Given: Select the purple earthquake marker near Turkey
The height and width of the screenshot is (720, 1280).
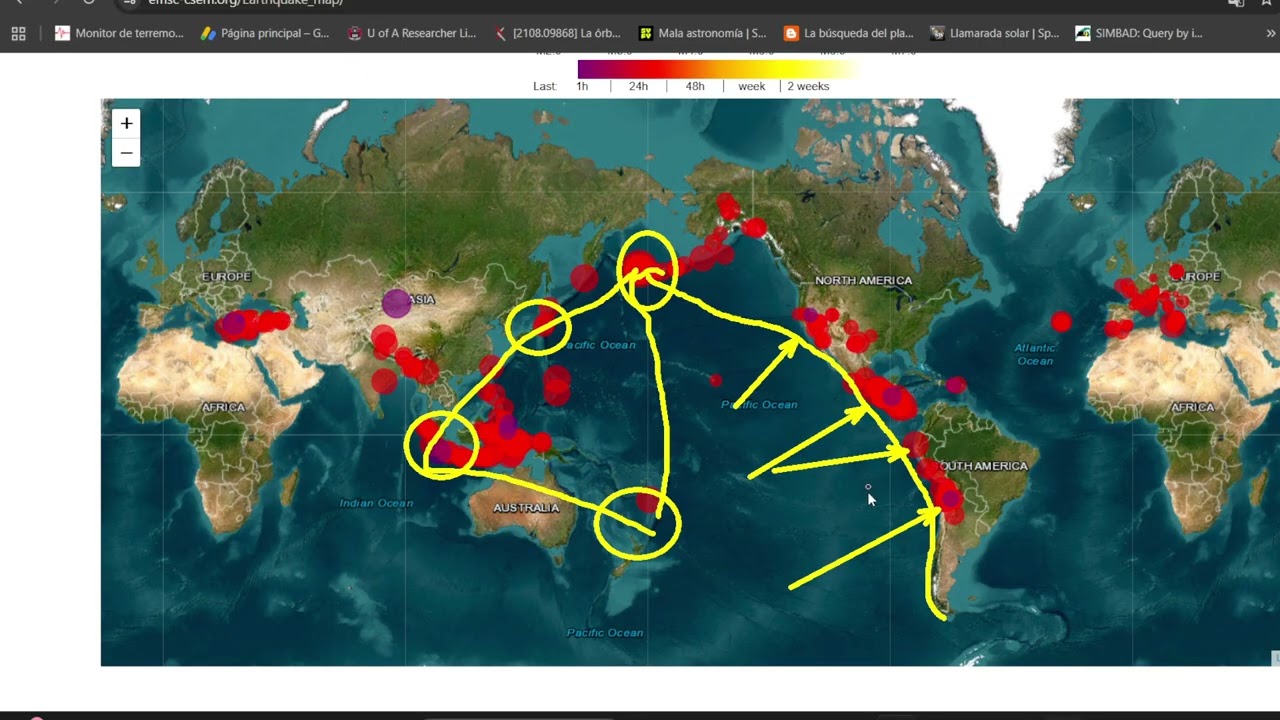Looking at the screenshot, I should point(233,324).
